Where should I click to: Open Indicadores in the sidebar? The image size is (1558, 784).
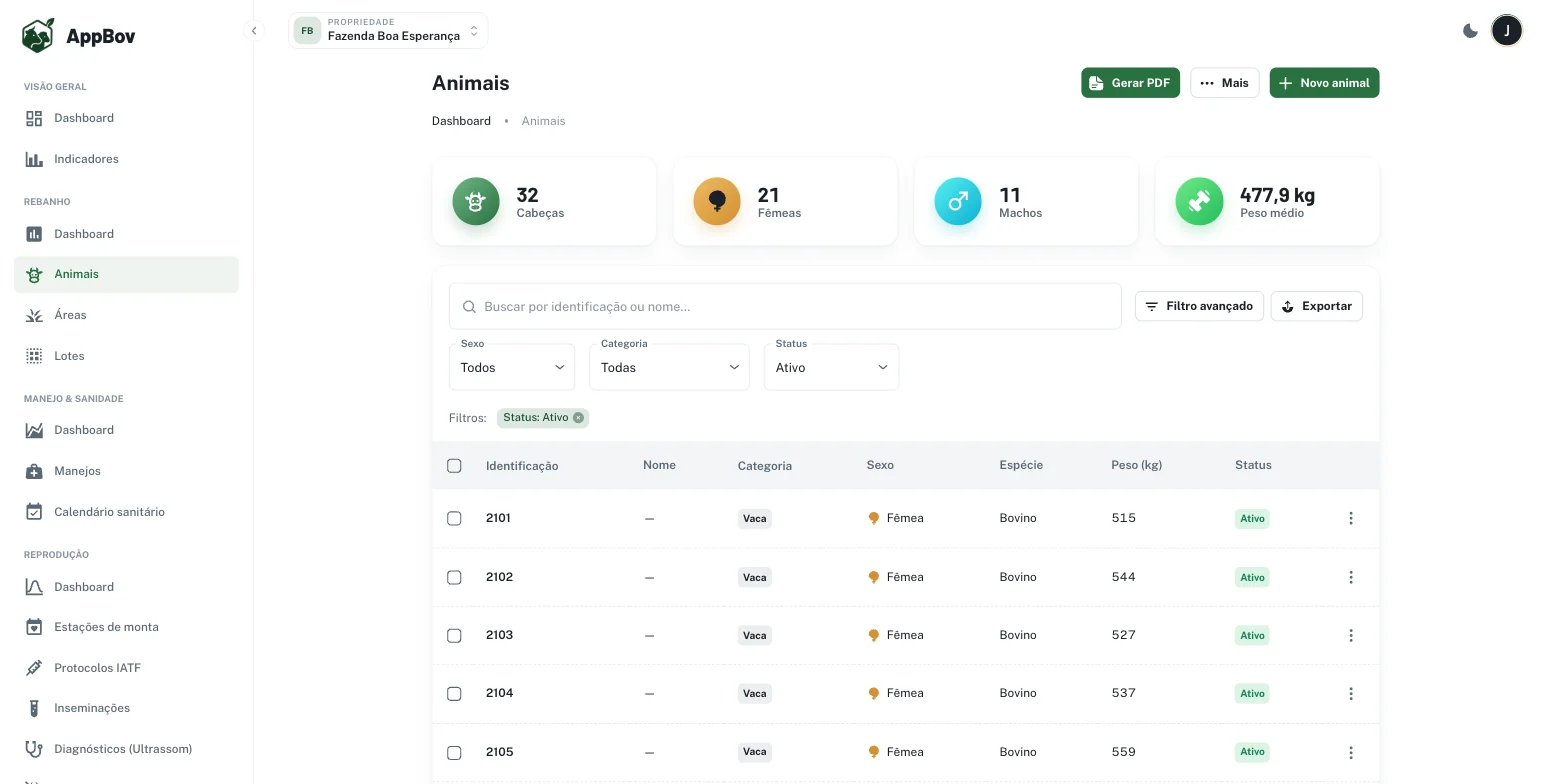(126, 159)
